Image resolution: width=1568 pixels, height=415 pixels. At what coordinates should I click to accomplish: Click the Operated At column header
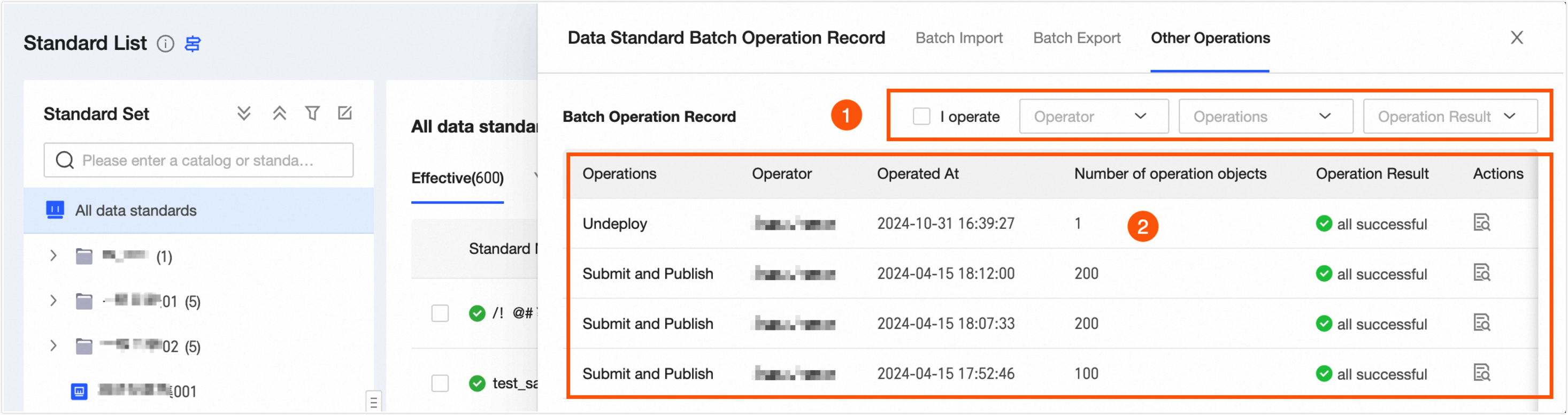click(x=917, y=174)
